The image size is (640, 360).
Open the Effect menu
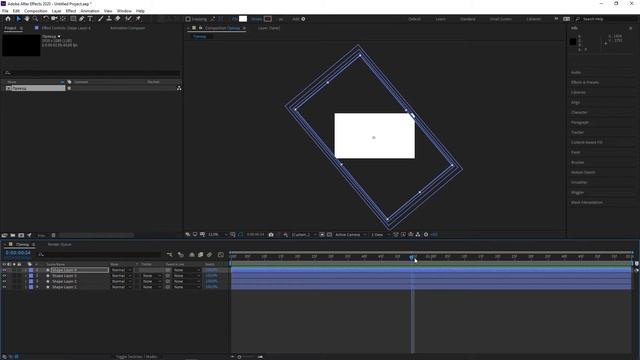[71, 11]
